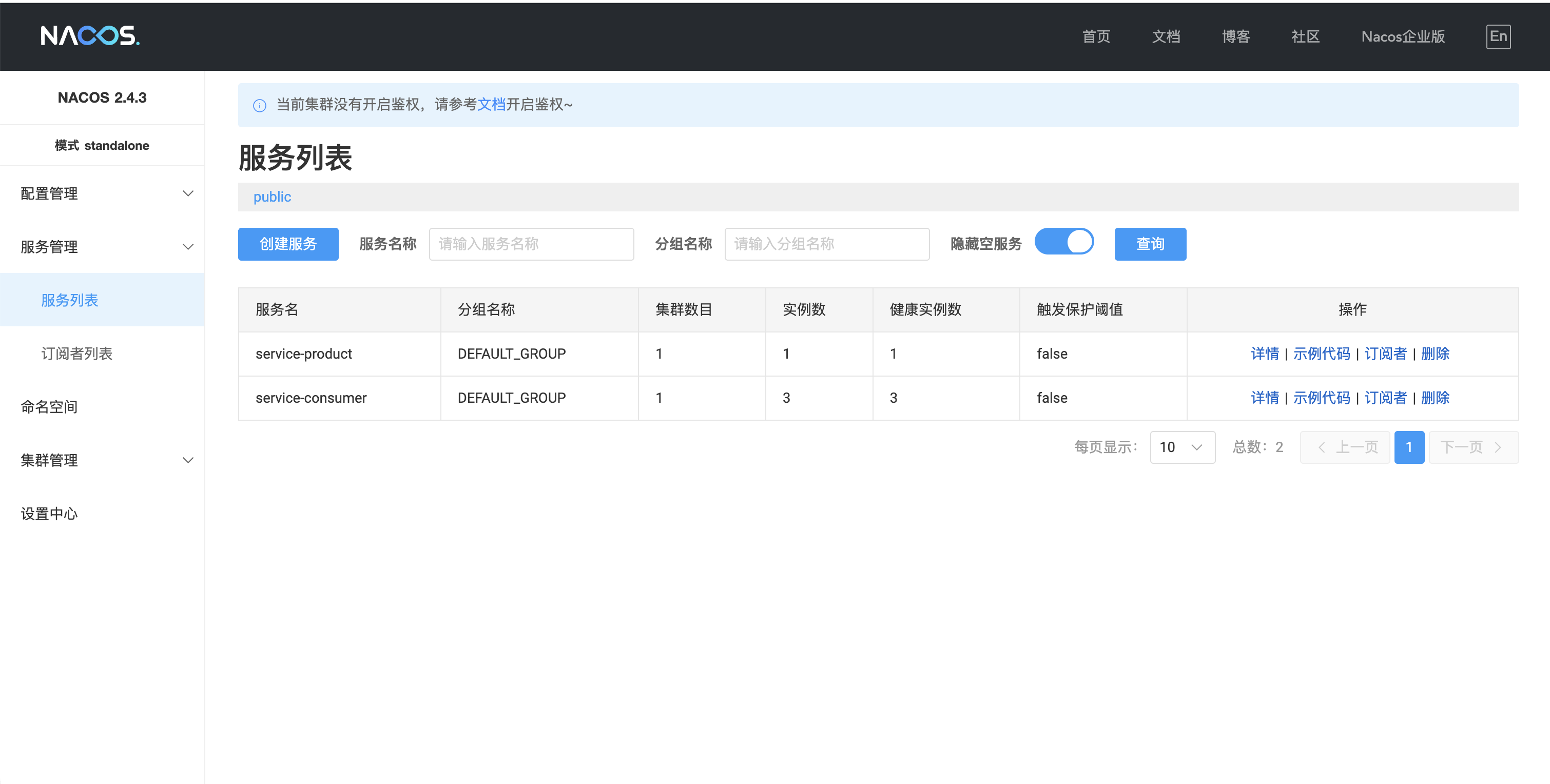Open the page size dropdown showing 10

(1182, 447)
